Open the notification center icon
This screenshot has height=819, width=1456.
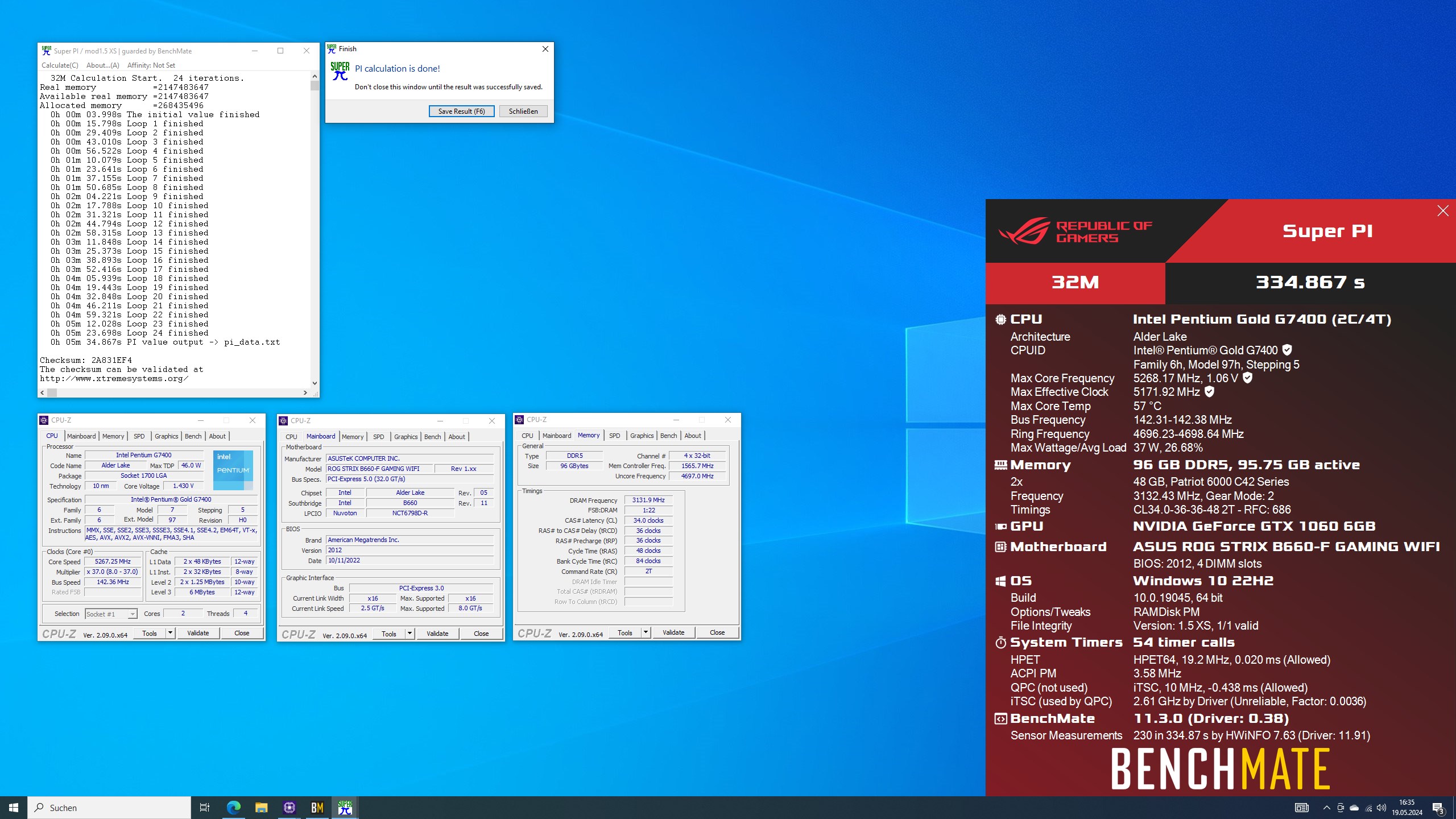coord(1438,808)
